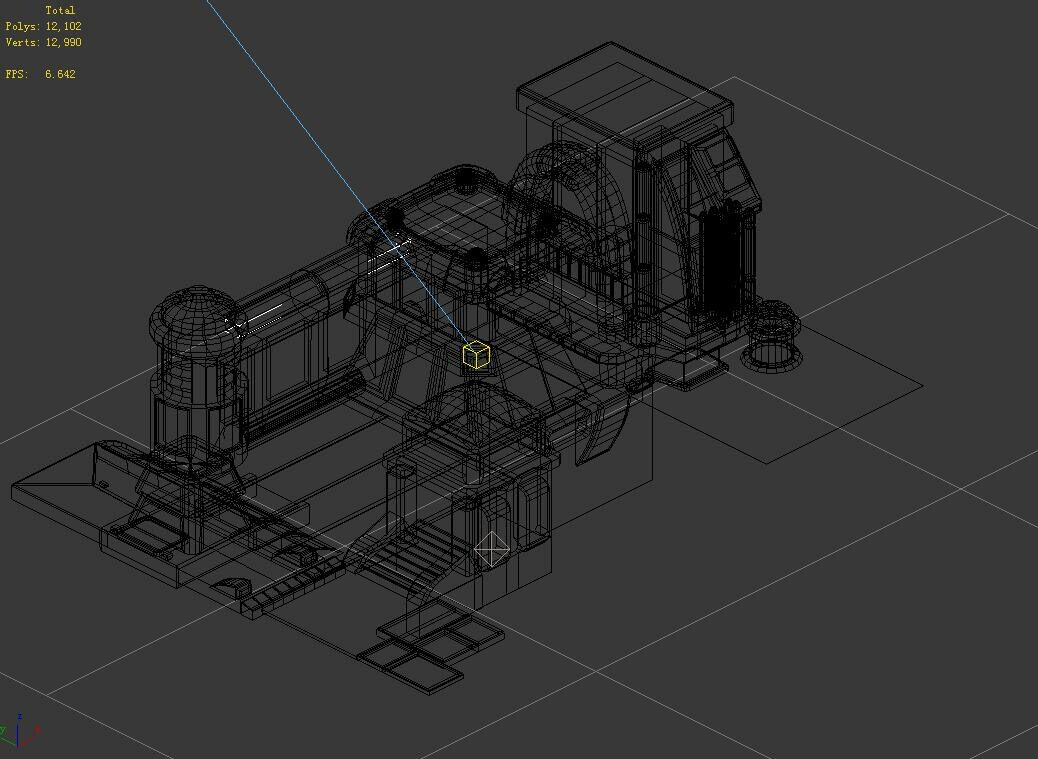
Task: Click the Total statistics label
Action: pos(60,9)
